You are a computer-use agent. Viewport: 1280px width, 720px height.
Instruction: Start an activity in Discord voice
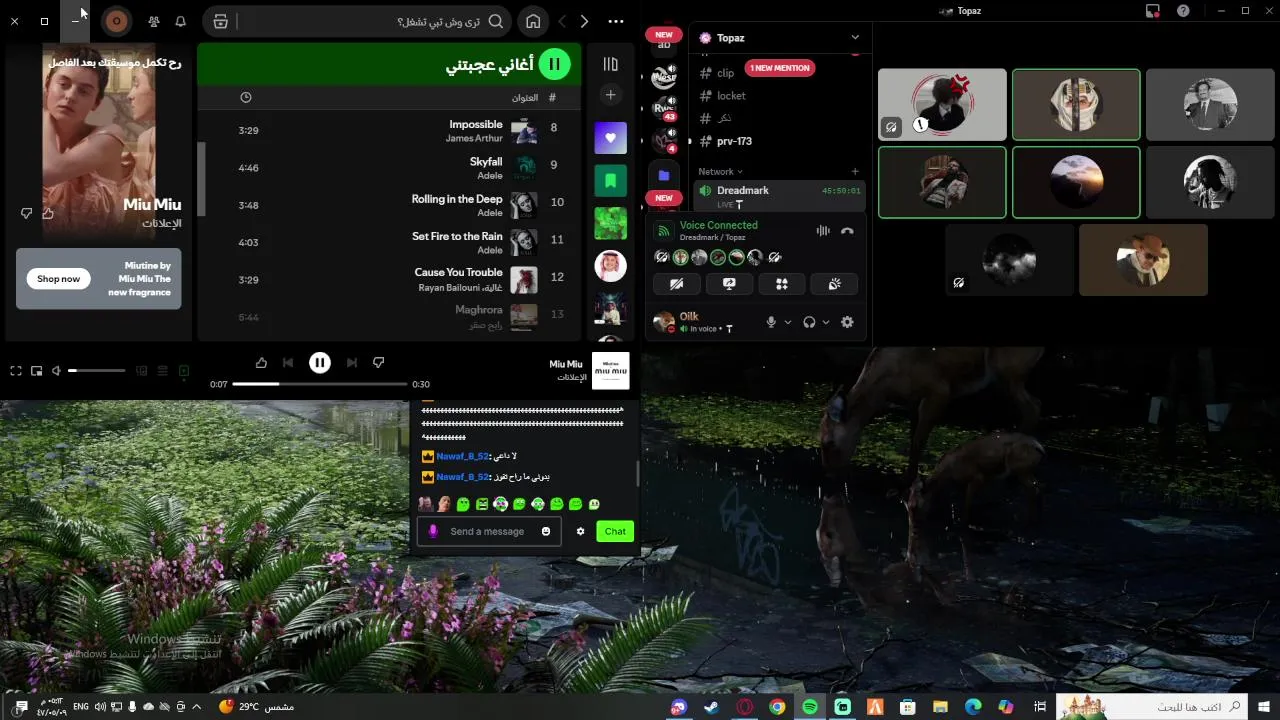click(x=782, y=284)
